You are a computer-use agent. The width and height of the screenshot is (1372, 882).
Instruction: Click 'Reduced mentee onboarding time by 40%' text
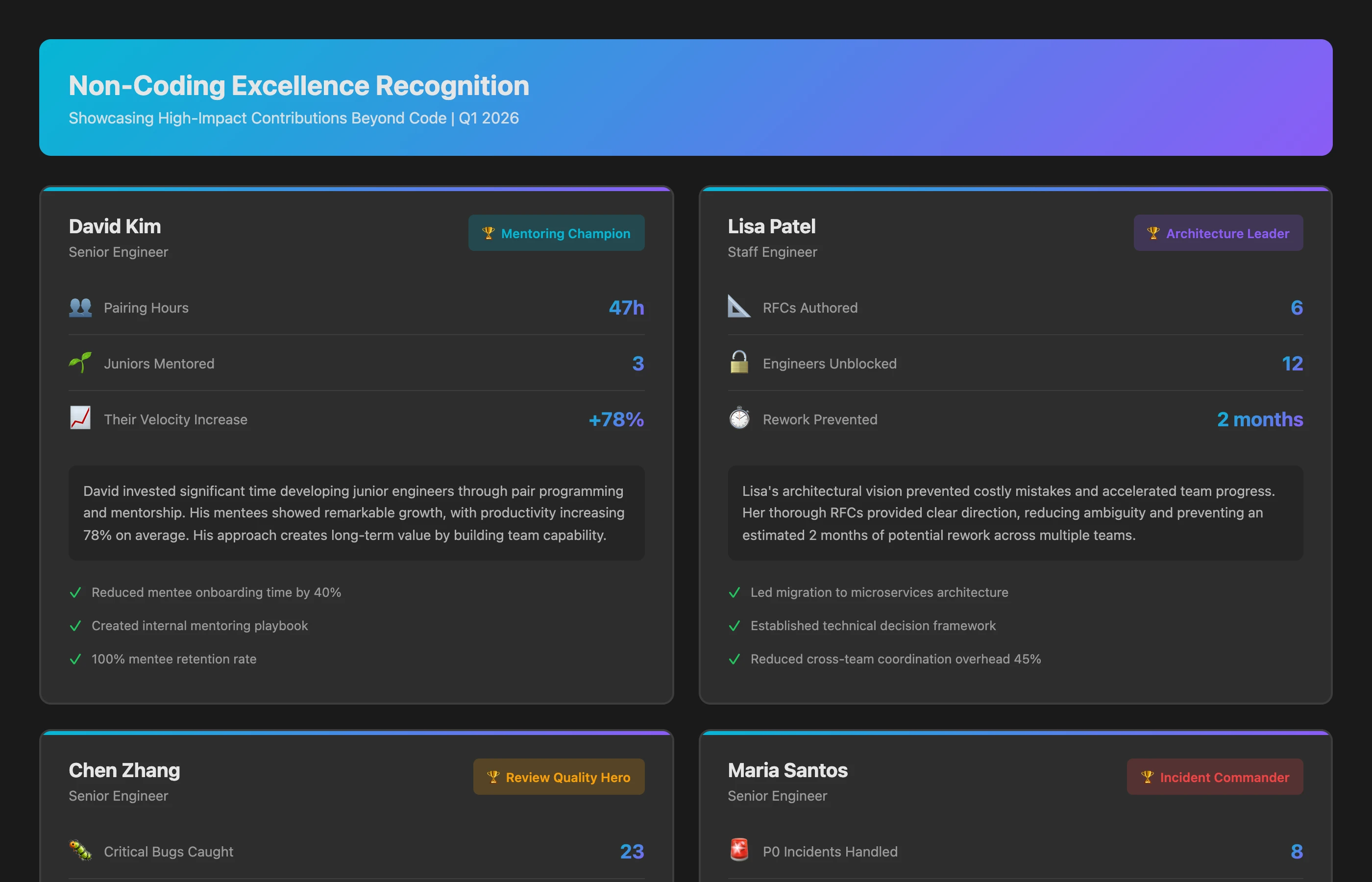(x=216, y=592)
